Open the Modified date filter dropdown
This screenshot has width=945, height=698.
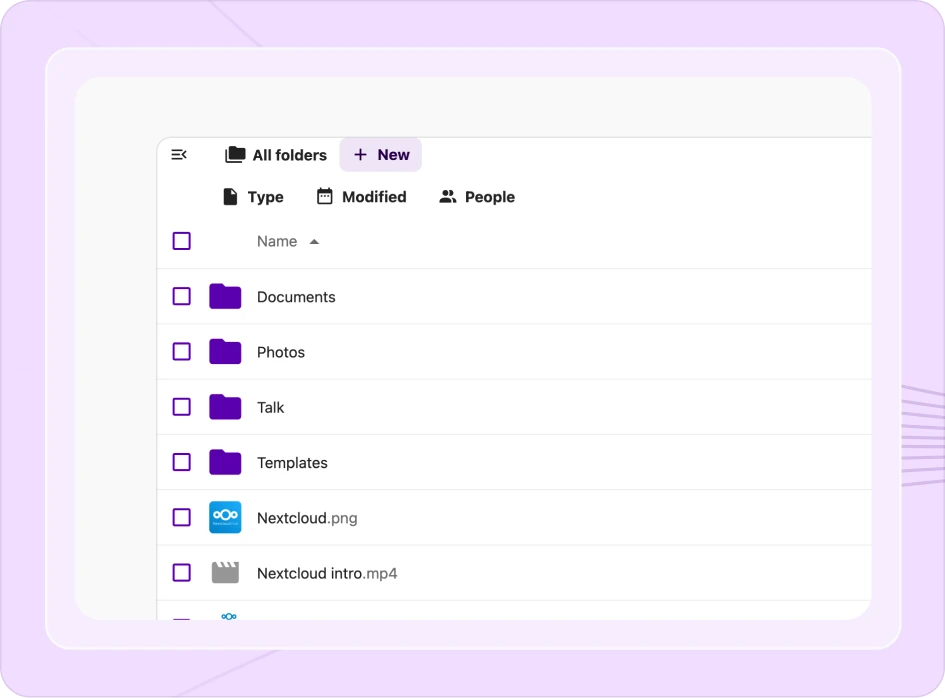click(x=362, y=197)
